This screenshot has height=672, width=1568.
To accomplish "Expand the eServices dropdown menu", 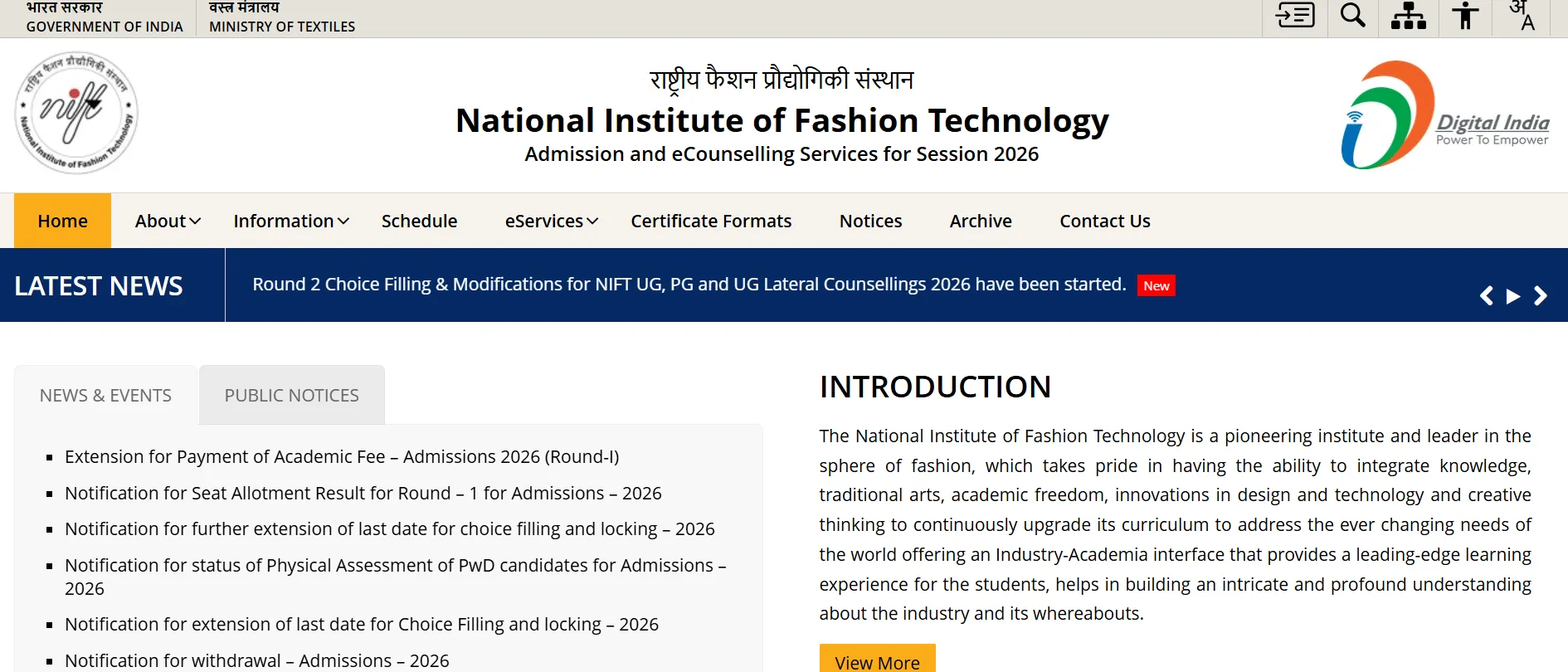I will (552, 221).
